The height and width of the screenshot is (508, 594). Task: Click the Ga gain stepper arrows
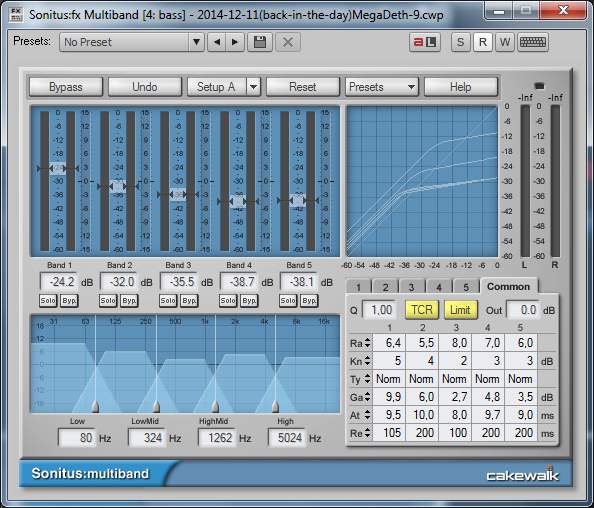pos(367,397)
